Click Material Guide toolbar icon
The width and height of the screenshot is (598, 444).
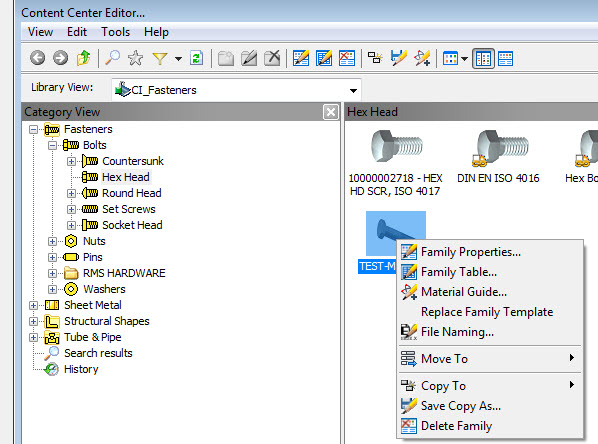pos(422,58)
